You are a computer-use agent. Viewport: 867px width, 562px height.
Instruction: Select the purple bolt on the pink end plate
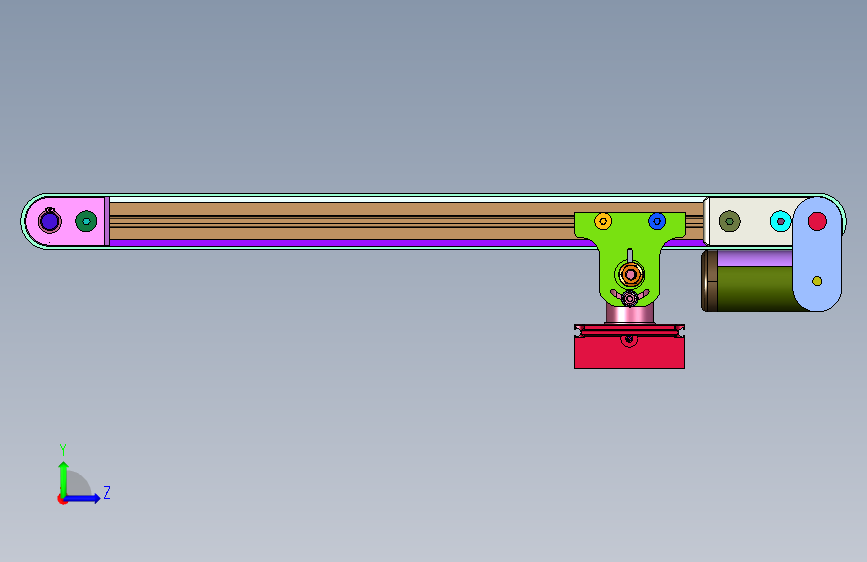point(49,221)
